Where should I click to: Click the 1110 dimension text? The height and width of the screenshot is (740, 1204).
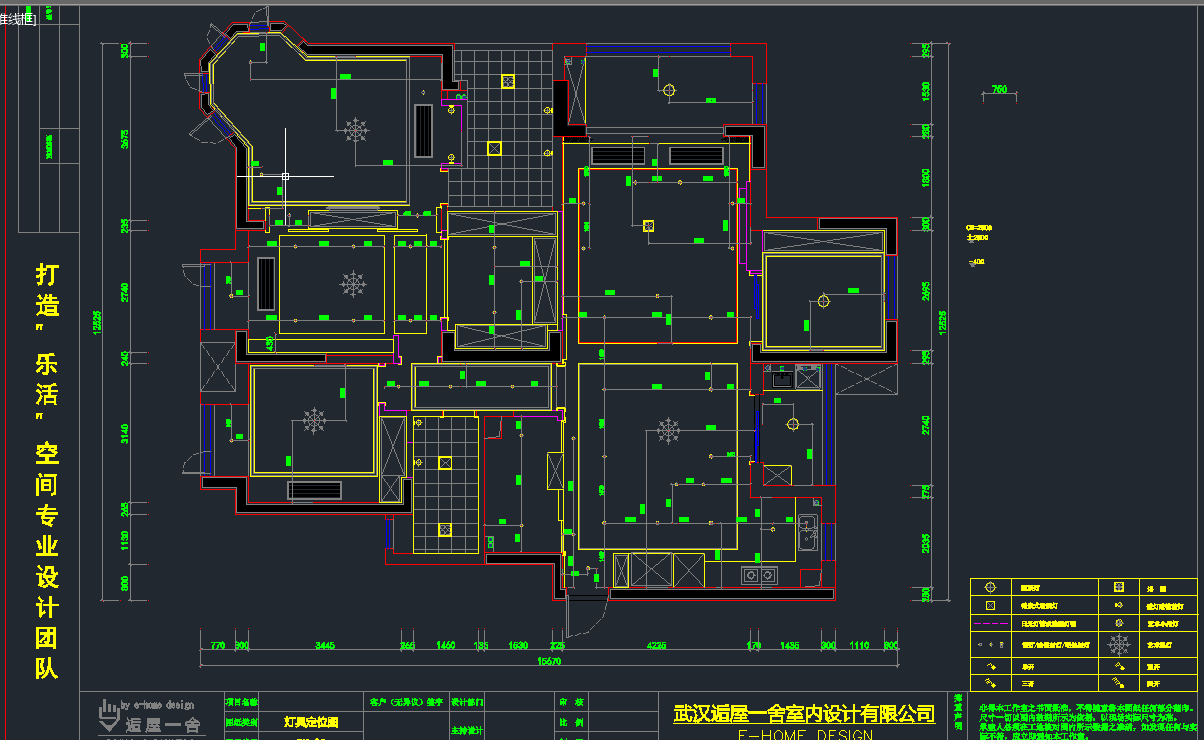coord(859,646)
